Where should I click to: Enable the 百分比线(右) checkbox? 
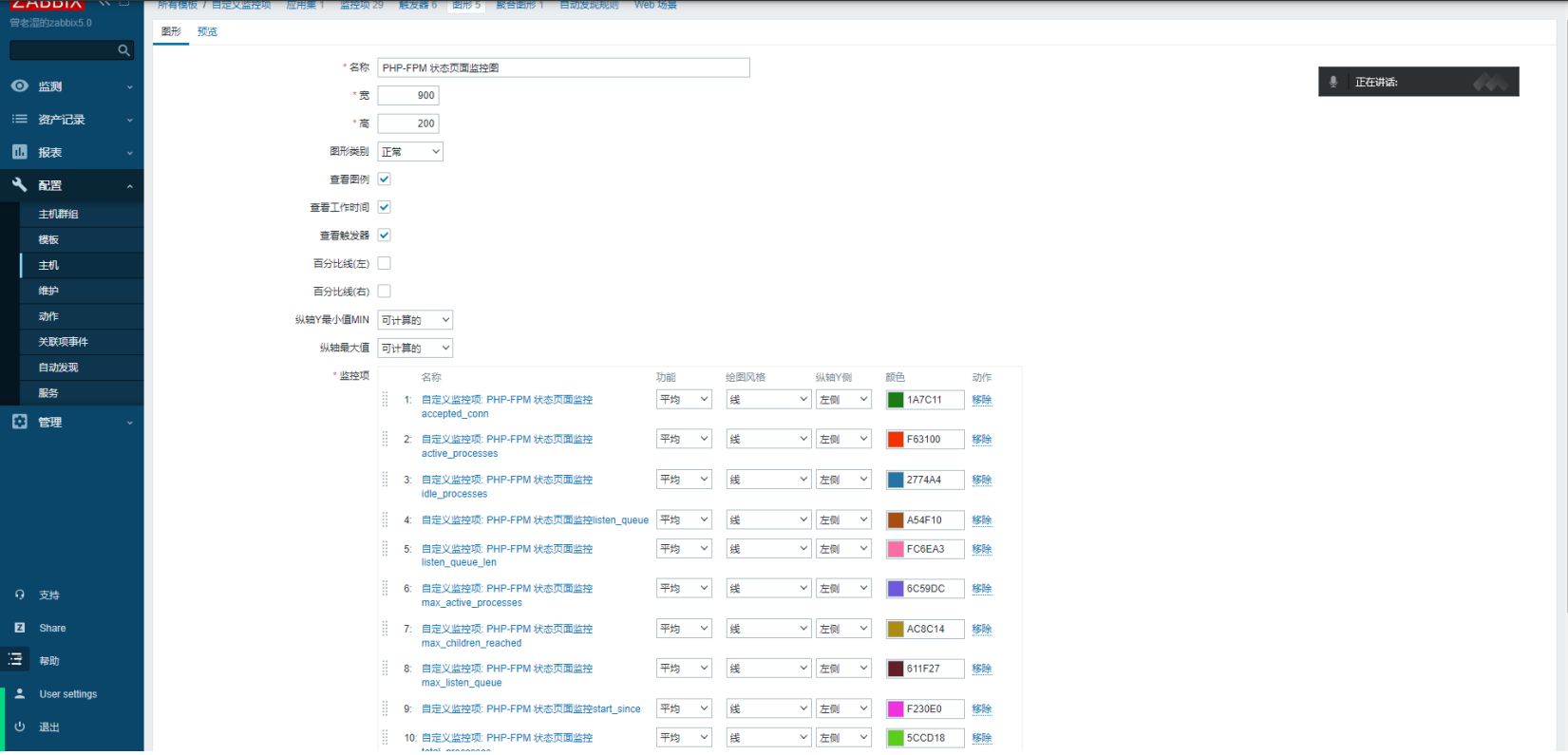click(385, 292)
